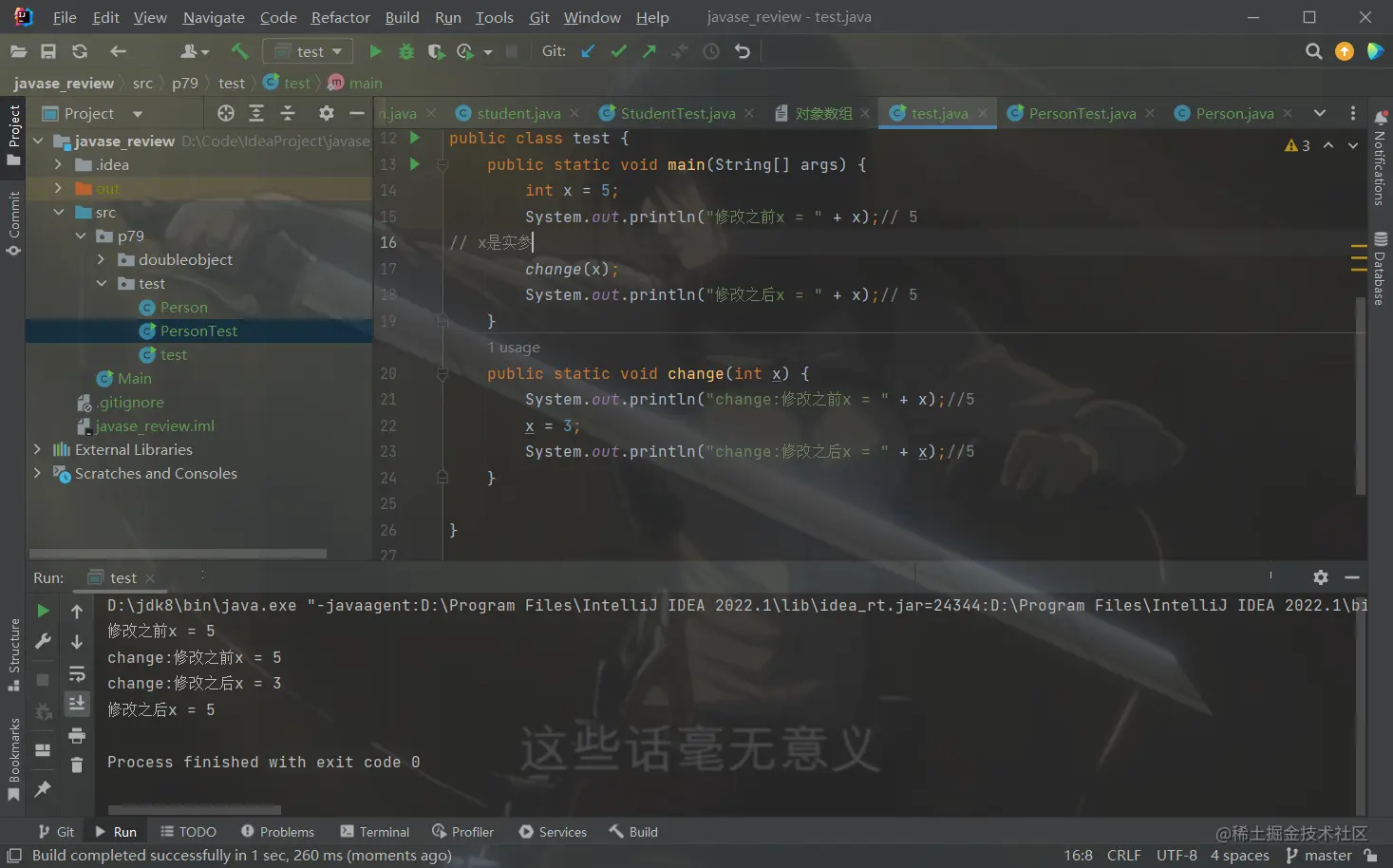Open Database side panel
1393x868 pixels.
1381,268
